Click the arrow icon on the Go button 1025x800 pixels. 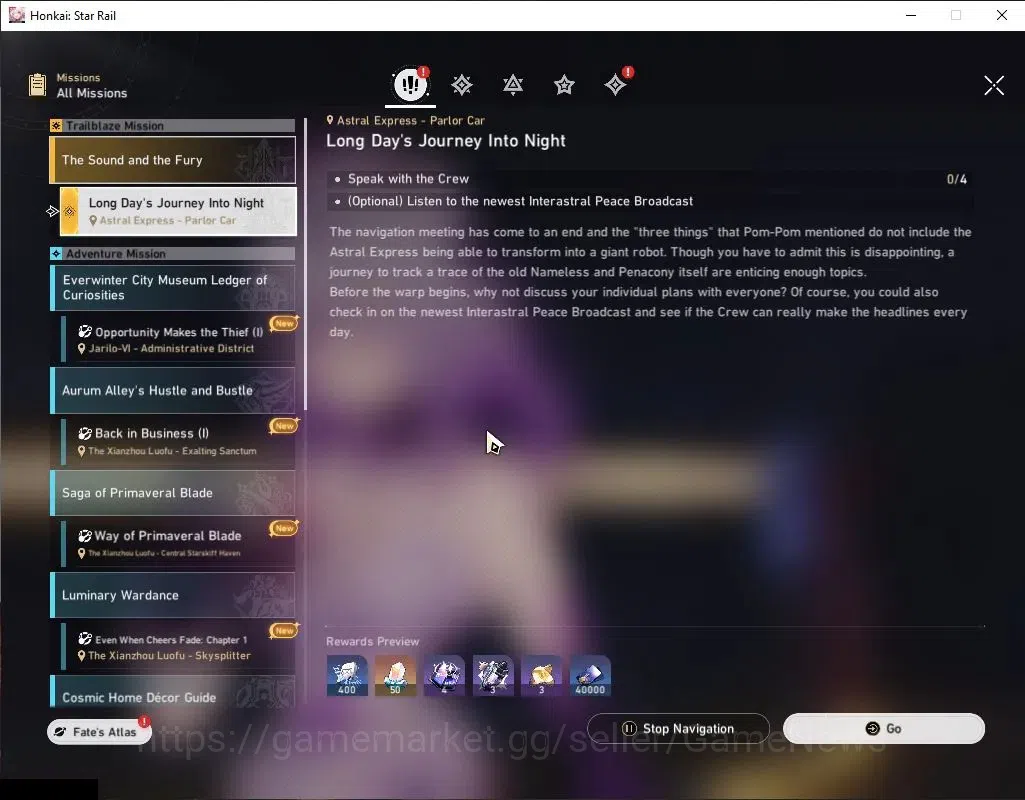point(872,728)
